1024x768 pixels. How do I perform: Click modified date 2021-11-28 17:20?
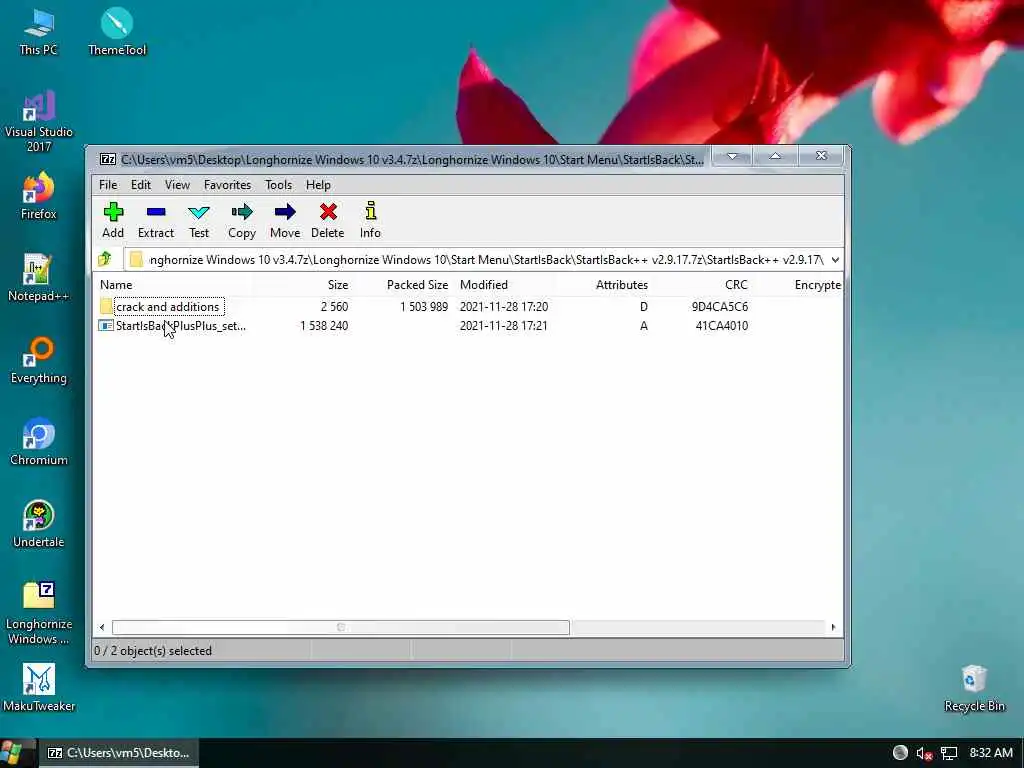(504, 306)
